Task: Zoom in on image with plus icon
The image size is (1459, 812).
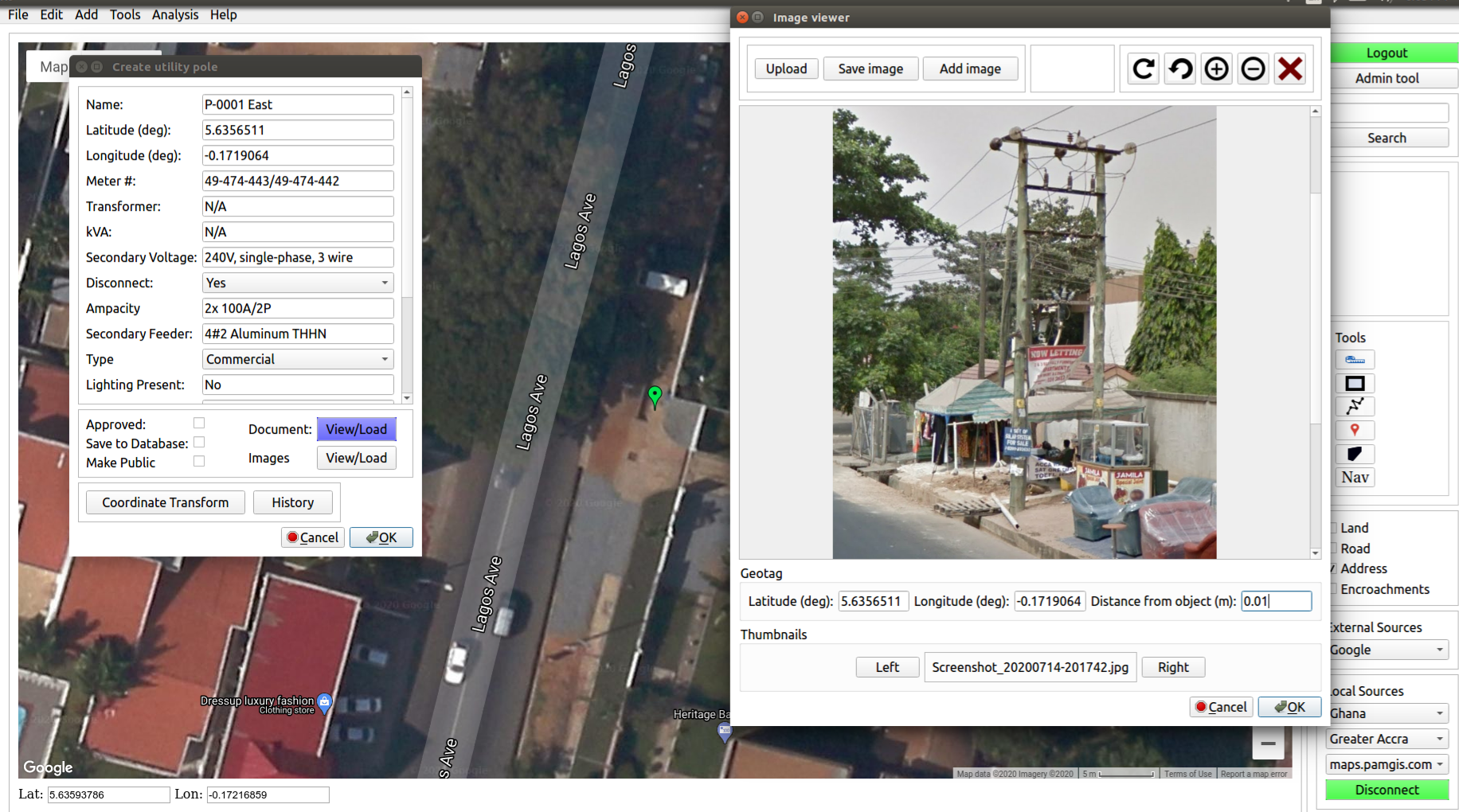Action: pyautogui.click(x=1217, y=69)
